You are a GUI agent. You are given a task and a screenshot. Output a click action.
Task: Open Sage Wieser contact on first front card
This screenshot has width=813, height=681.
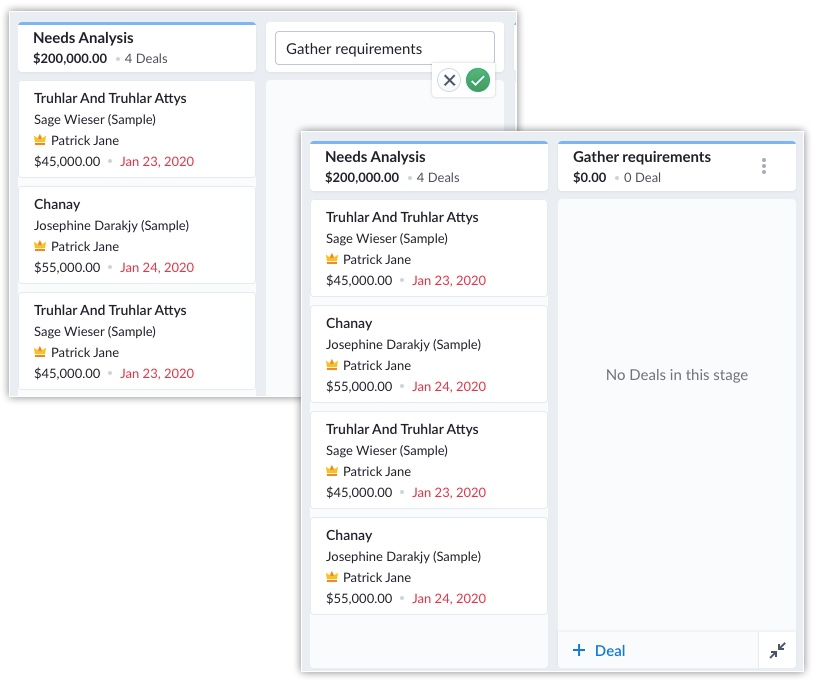click(386, 238)
